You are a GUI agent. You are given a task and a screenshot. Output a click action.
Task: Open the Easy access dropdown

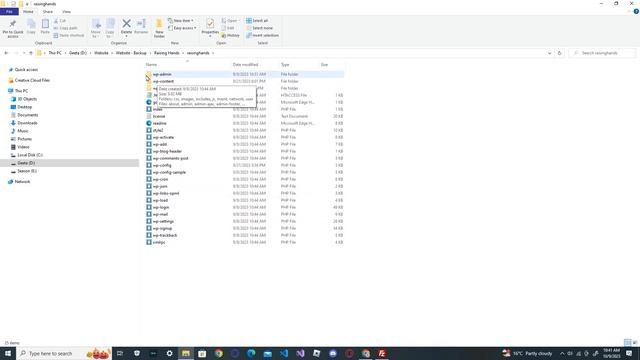click(182, 28)
